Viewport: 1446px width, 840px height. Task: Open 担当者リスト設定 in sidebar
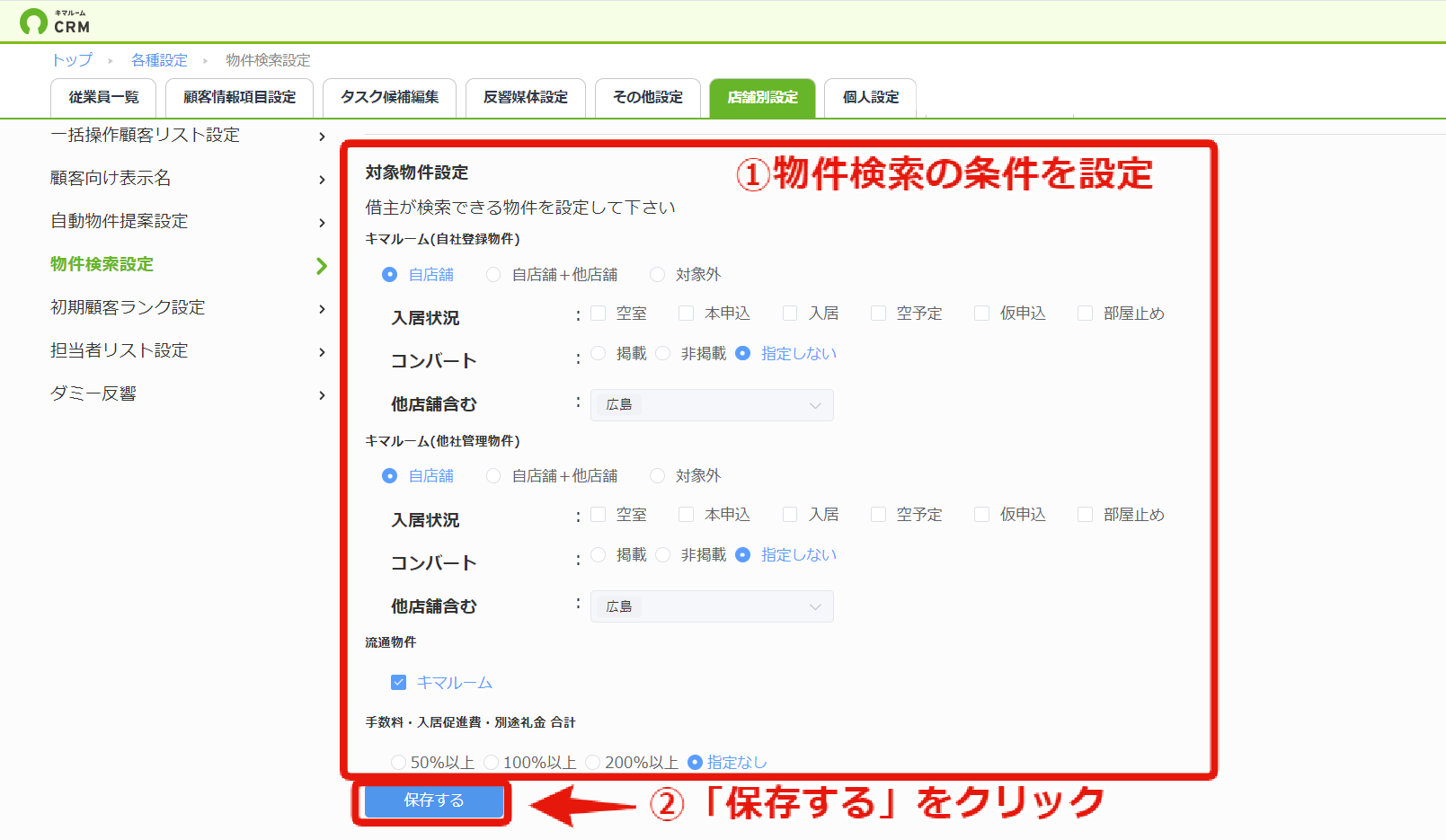(x=120, y=350)
